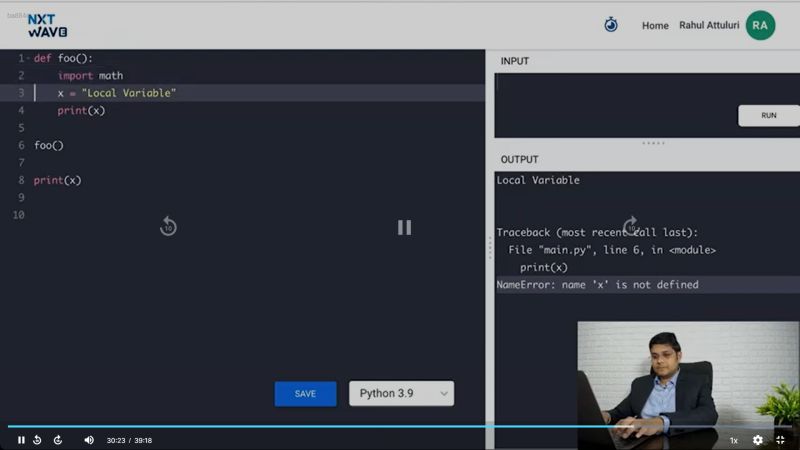Mute the video volume icon
The width and height of the screenshot is (800, 450).
89,440
